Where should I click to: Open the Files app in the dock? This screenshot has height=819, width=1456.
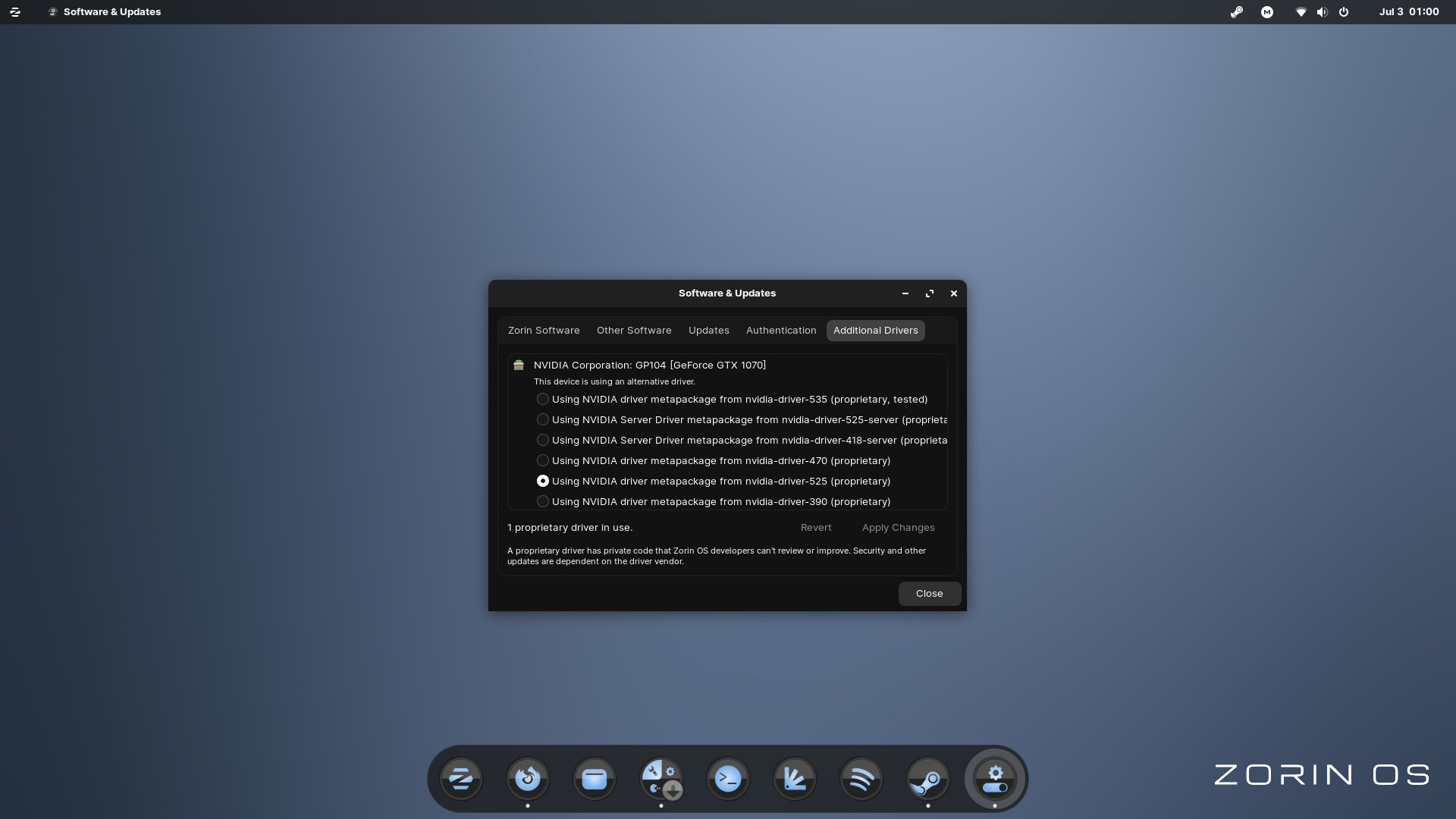[595, 779]
